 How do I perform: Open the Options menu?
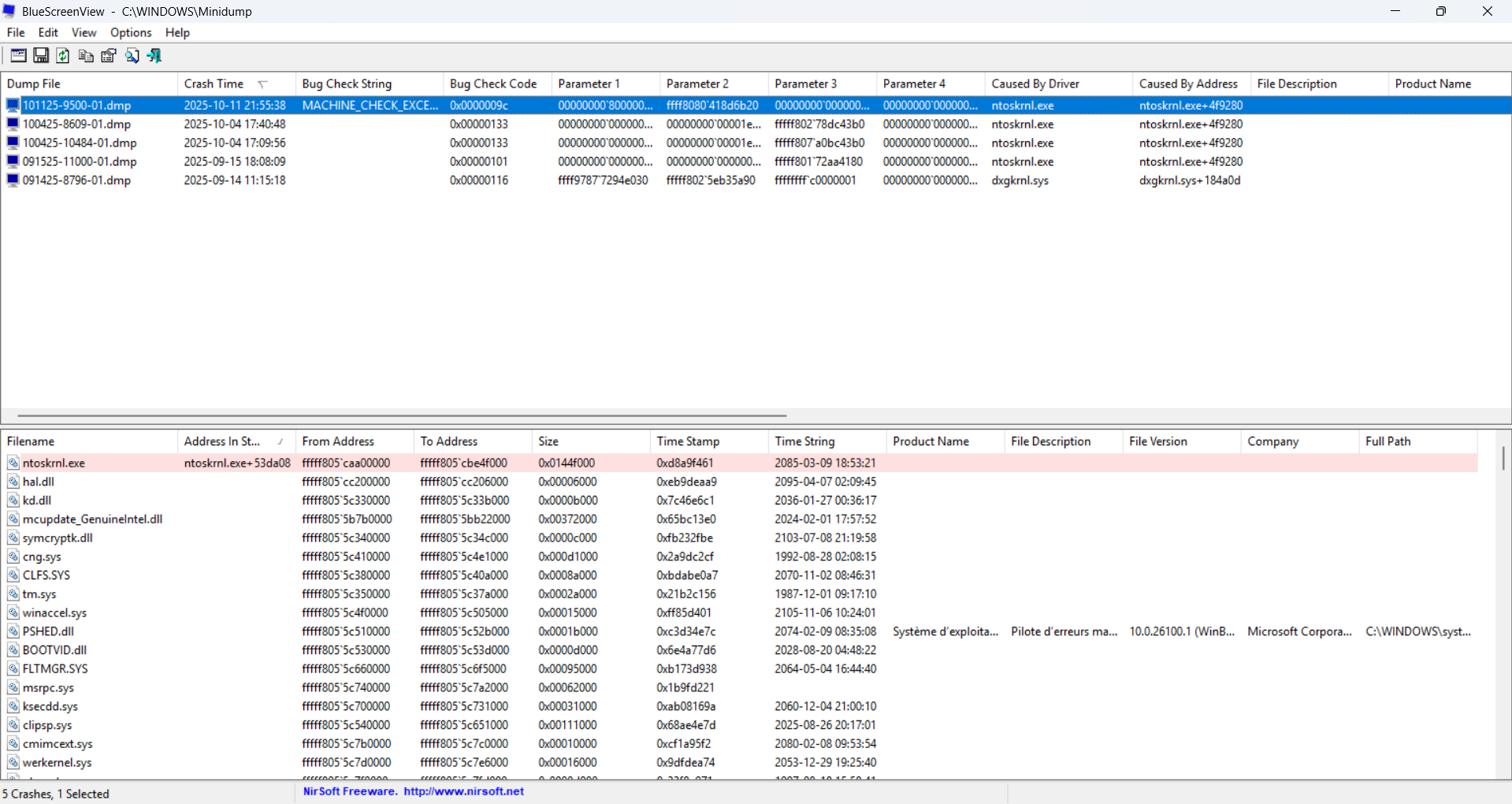(131, 32)
